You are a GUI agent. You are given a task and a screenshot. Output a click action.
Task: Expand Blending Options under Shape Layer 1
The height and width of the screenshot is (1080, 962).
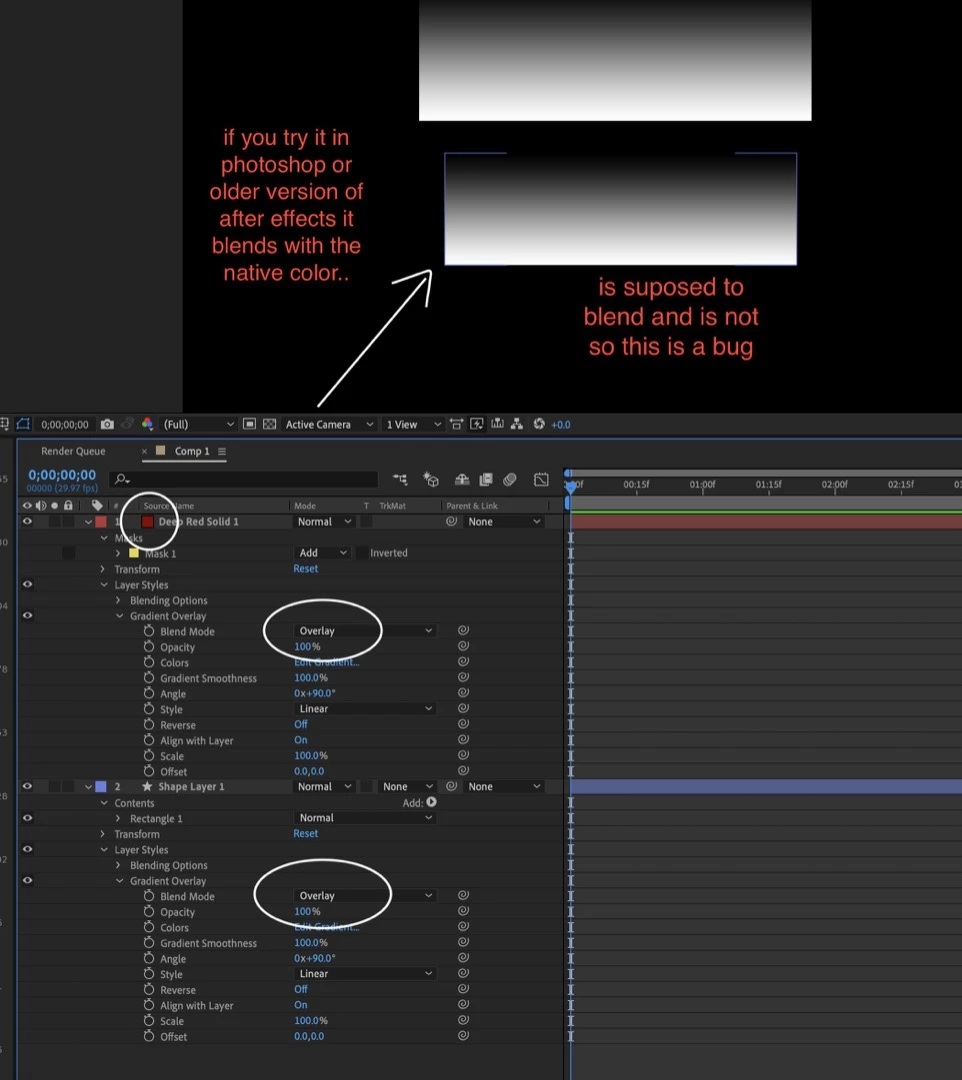tap(118, 865)
